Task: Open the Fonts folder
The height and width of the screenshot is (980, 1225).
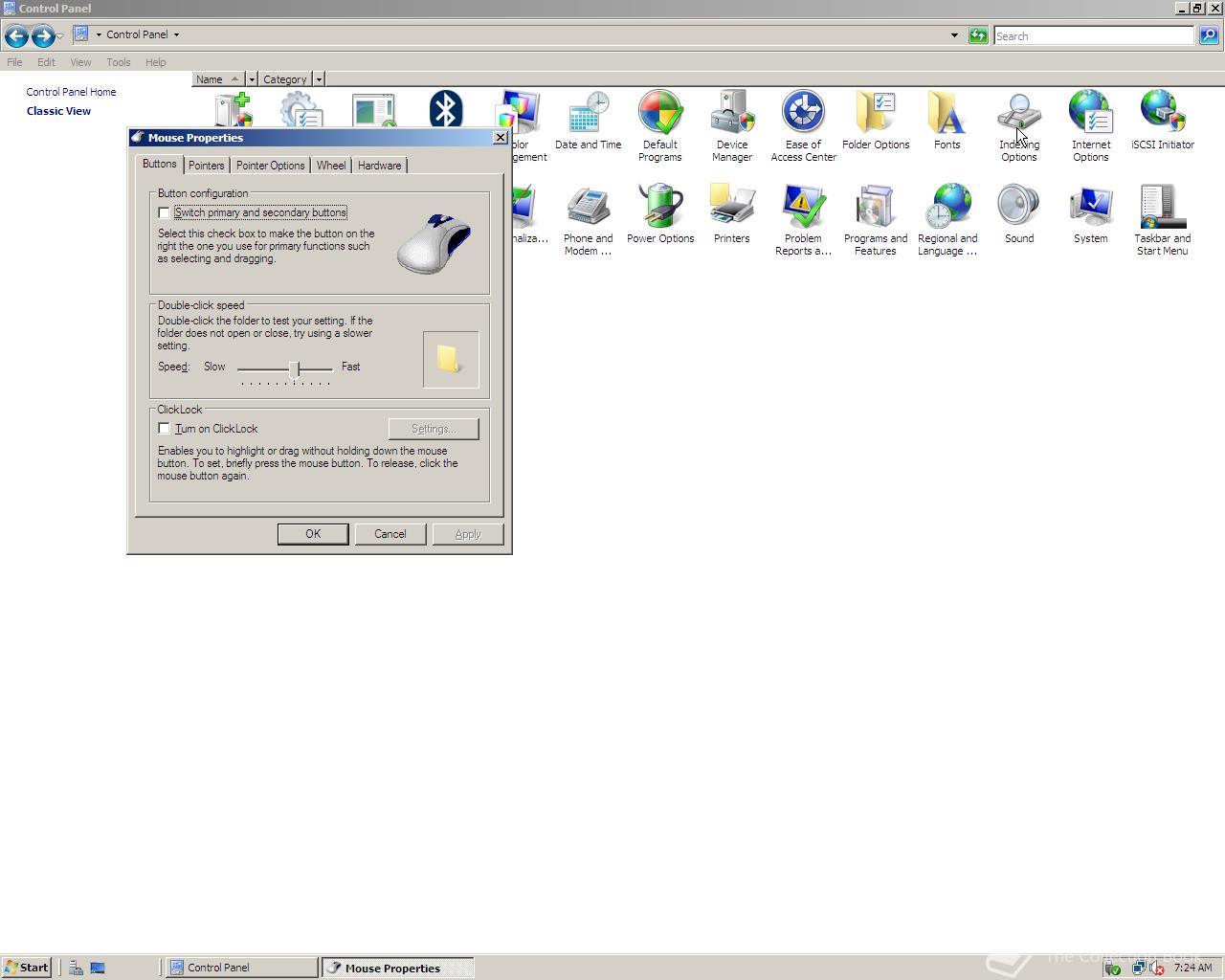Action: pyautogui.click(x=947, y=122)
